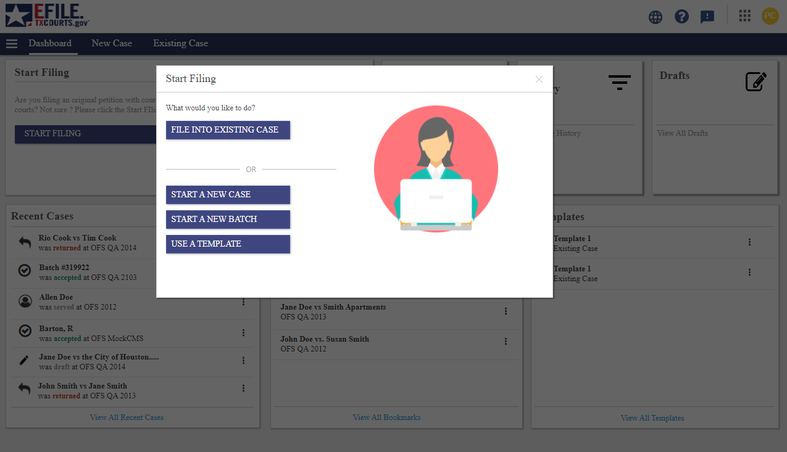Switch to the New Case tab
787x452 pixels.
(x=112, y=44)
